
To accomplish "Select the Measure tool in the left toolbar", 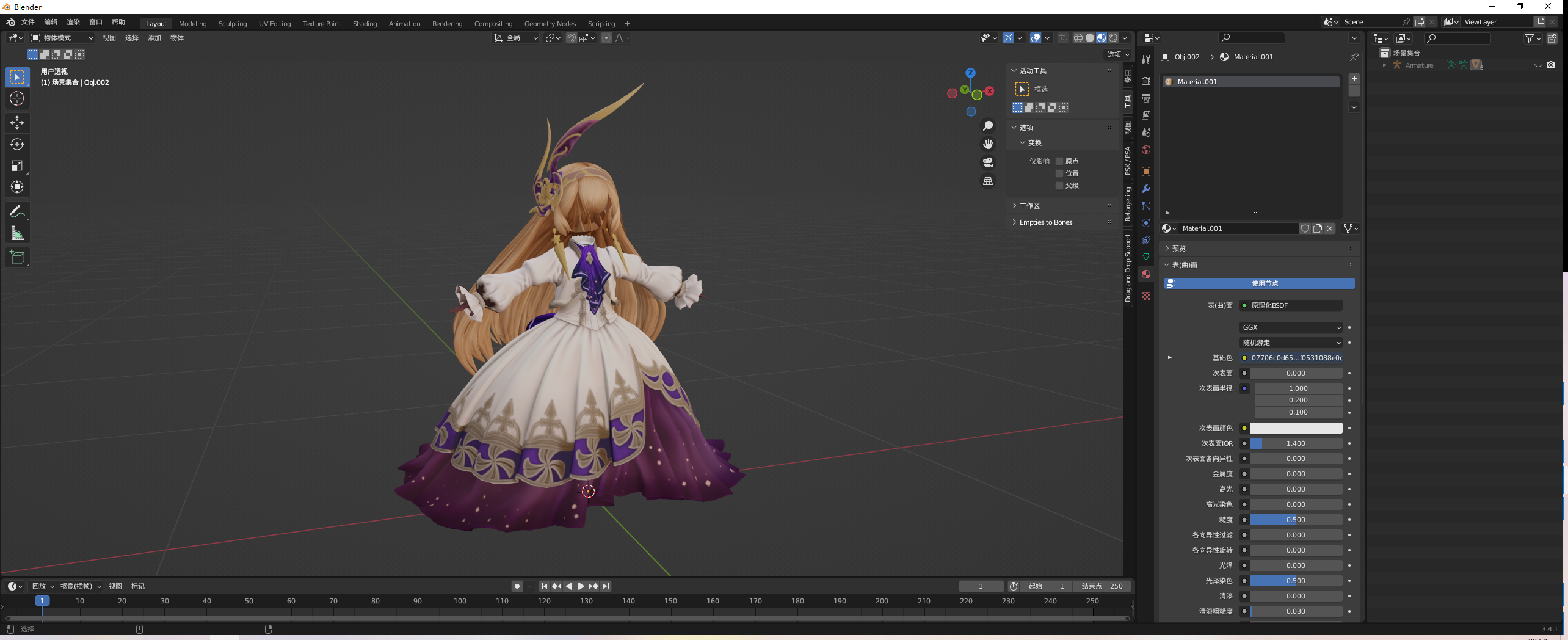I will click(17, 233).
